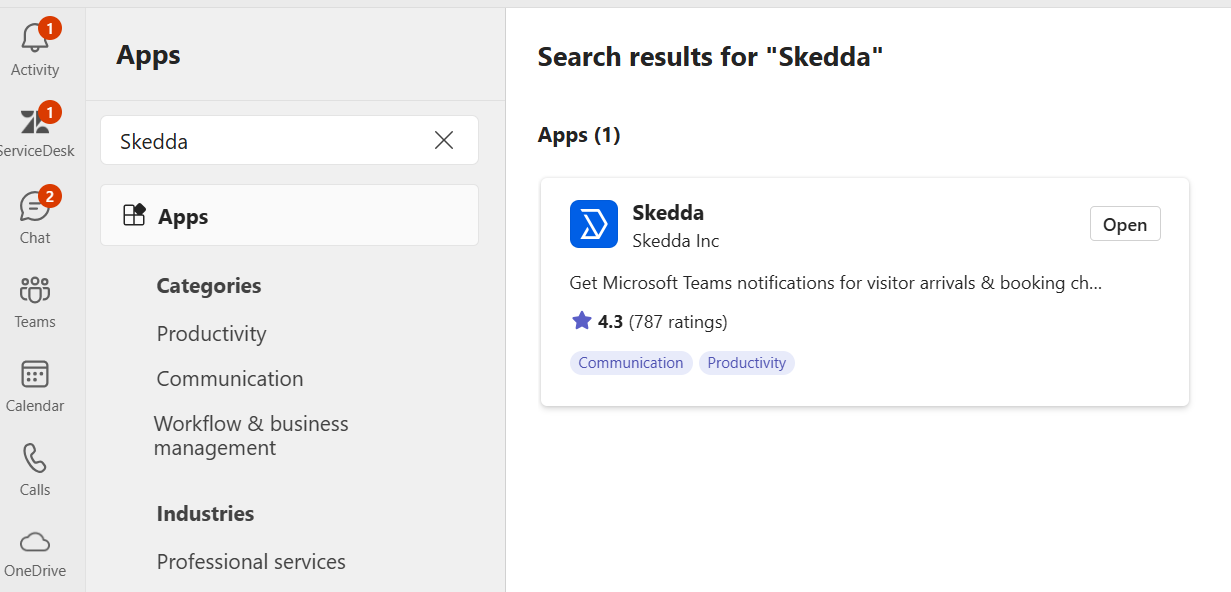The height and width of the screenshot is (592, 1231).
Task: Click the Skedda app logo
Action: 593,224
